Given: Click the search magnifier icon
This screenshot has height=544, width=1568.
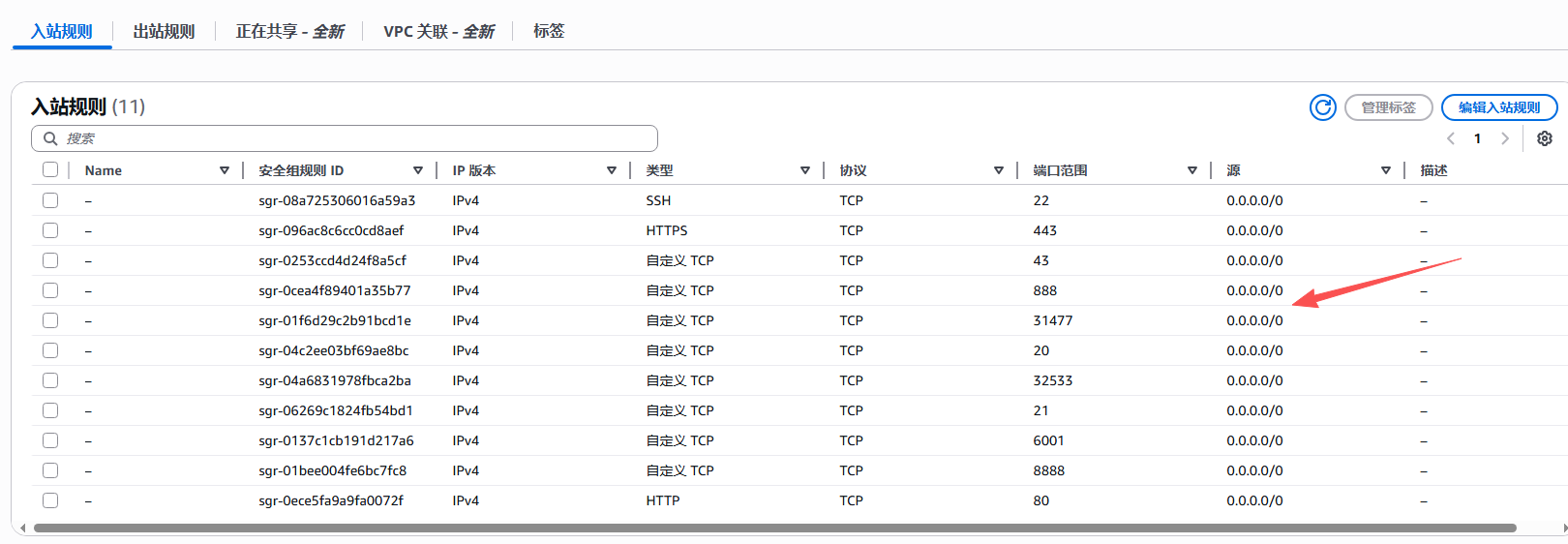Looking at the screenshot, I should [x=50, y=138].
